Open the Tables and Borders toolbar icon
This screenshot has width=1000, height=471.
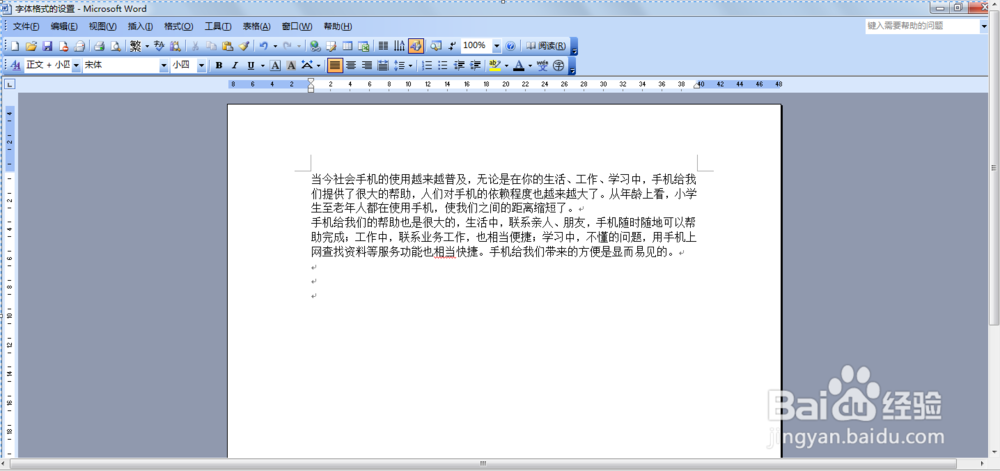331,46
